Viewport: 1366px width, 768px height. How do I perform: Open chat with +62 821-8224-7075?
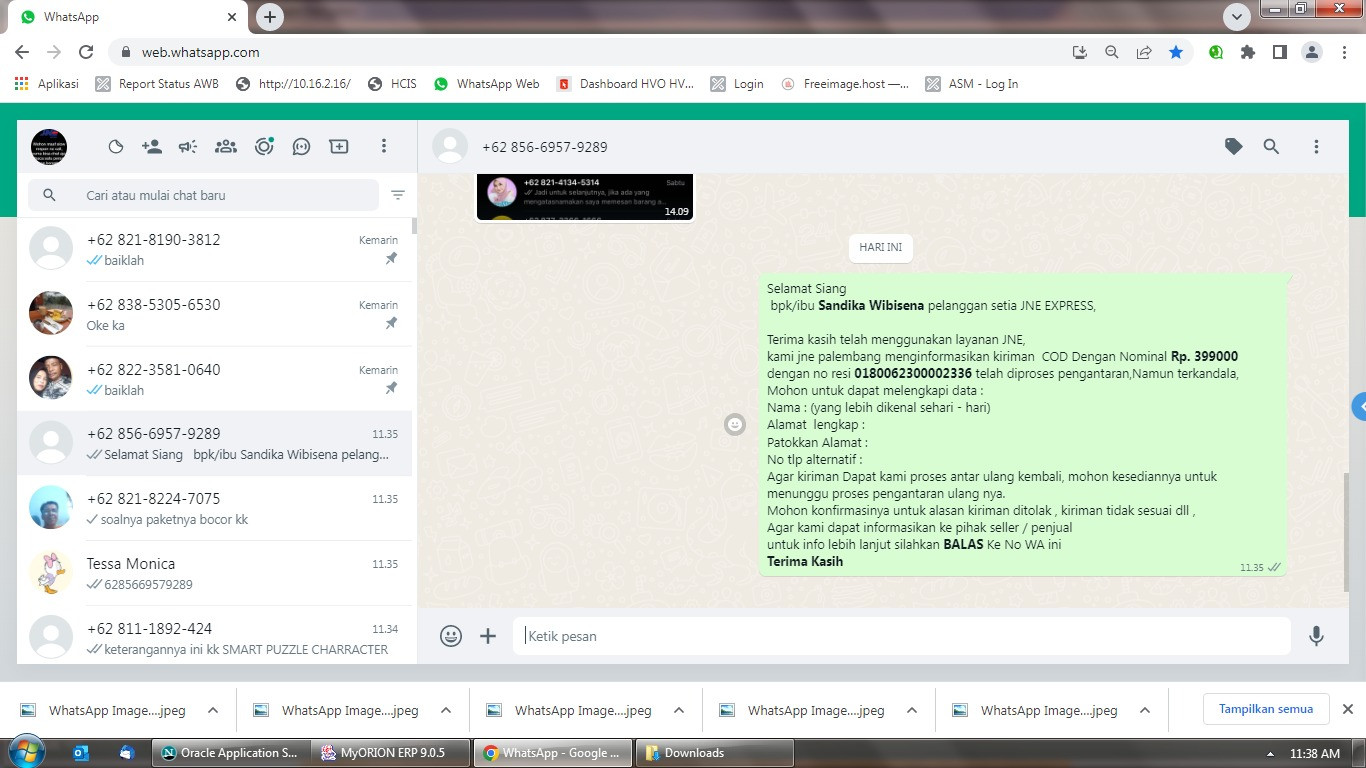214,508
